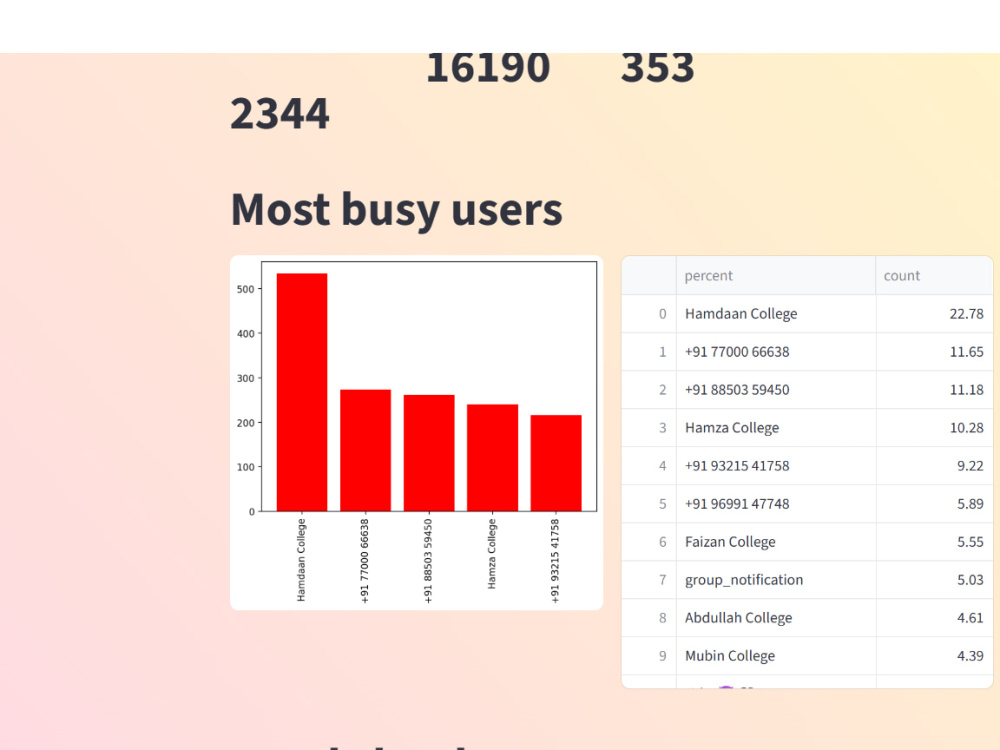Click the 4.61 value cell
This screenshot has width=1000, height=750.
(x=934, y=618)
